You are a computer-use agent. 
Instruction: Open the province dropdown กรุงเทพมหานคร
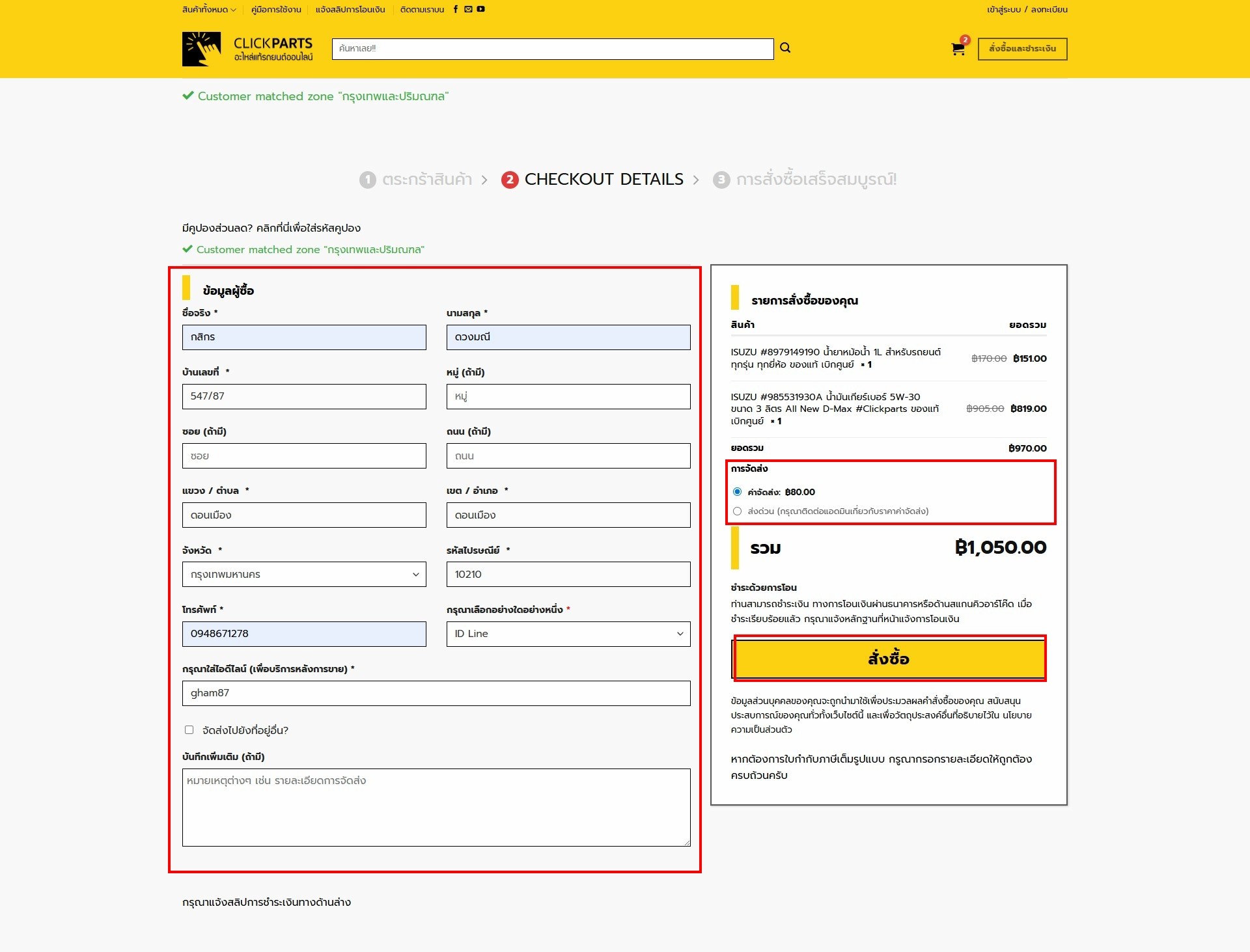(x=304, y=575)
